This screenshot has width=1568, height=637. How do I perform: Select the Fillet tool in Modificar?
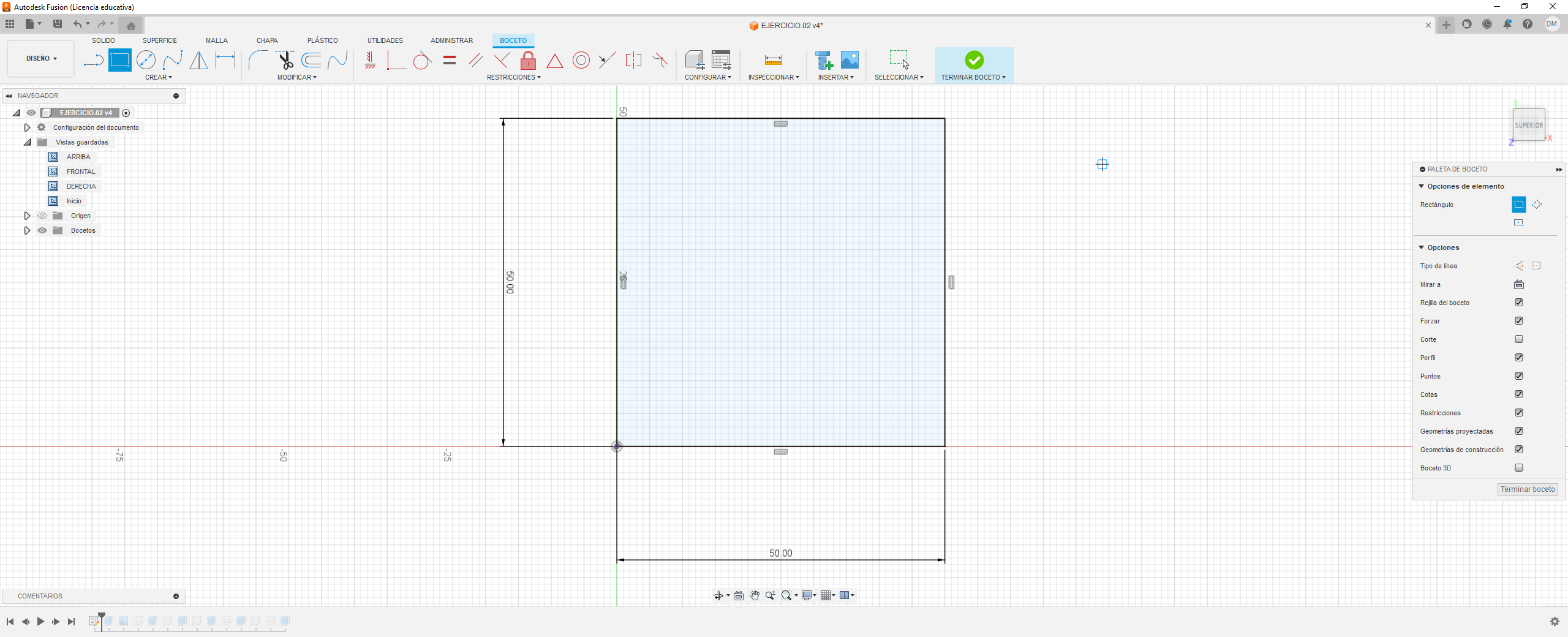[258, 60]
